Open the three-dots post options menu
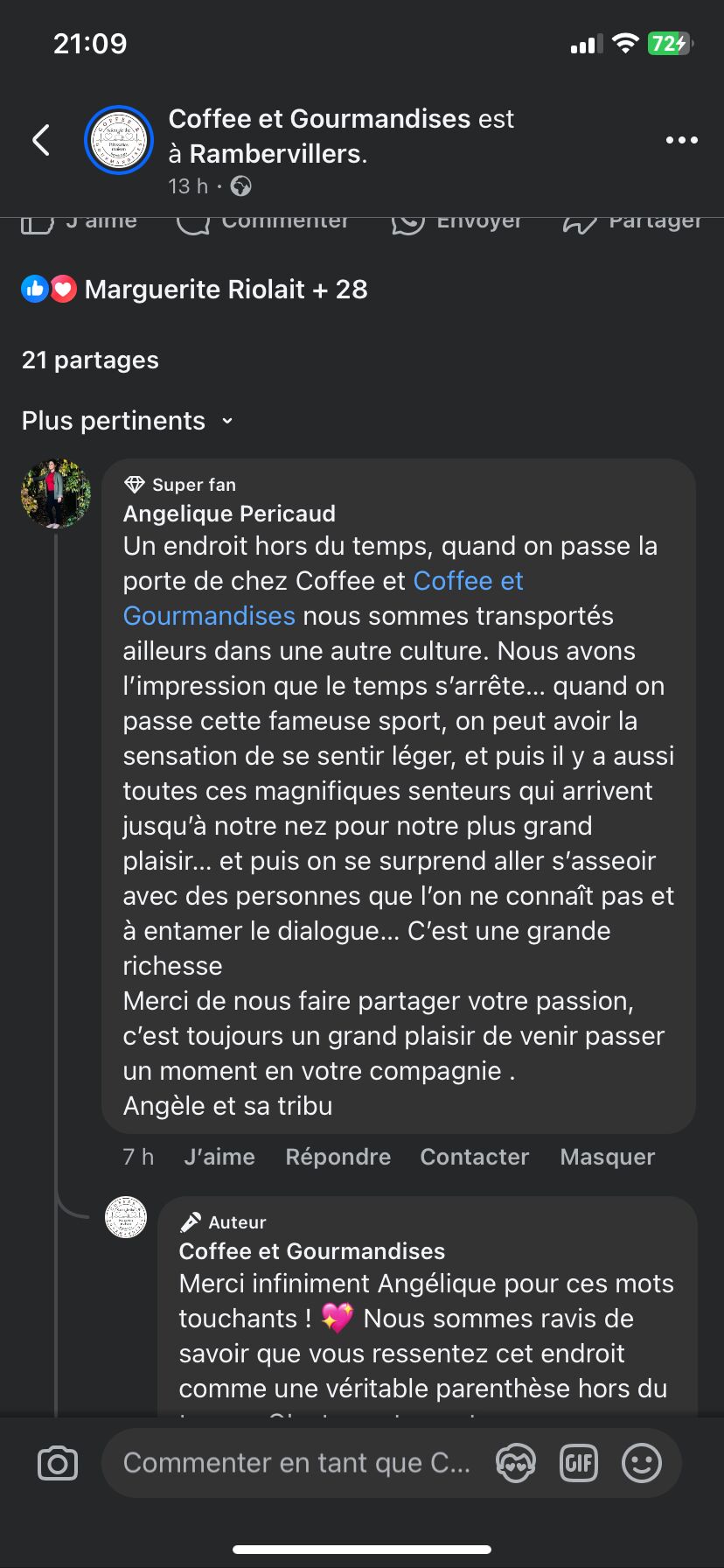 681,140
